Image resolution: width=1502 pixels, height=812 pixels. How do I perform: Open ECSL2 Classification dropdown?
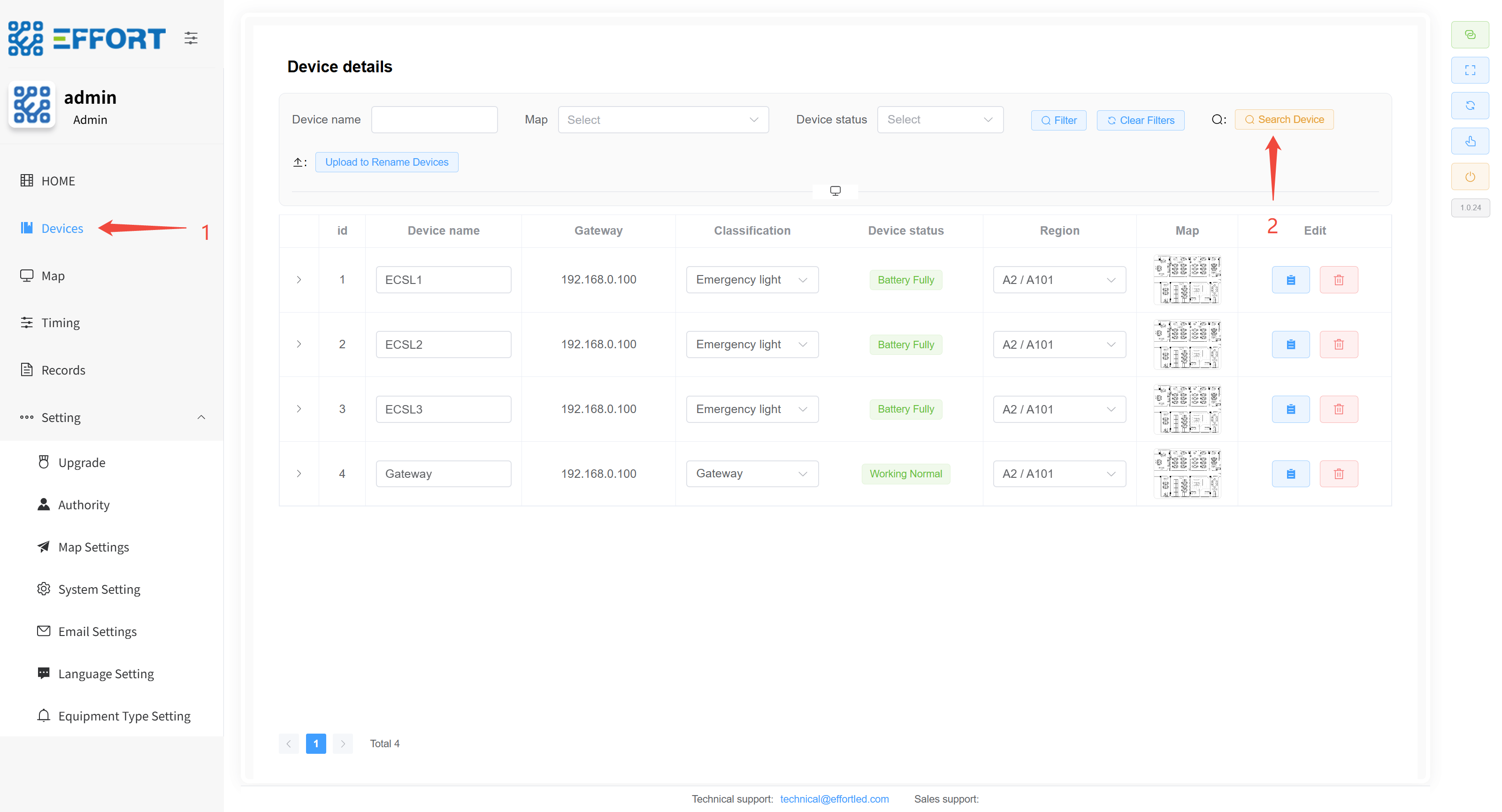[751, 345]
